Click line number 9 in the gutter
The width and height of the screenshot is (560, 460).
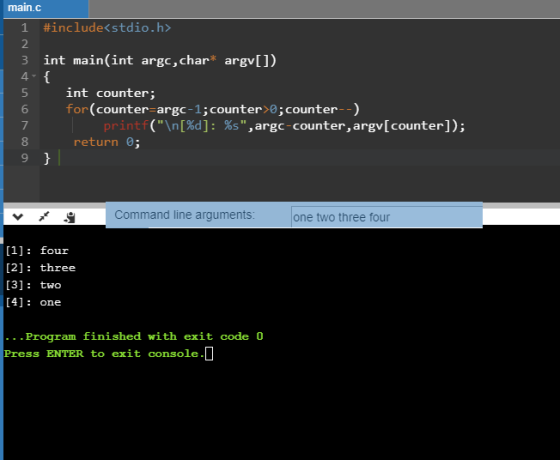pyautogui.click(x=24, y=158)
